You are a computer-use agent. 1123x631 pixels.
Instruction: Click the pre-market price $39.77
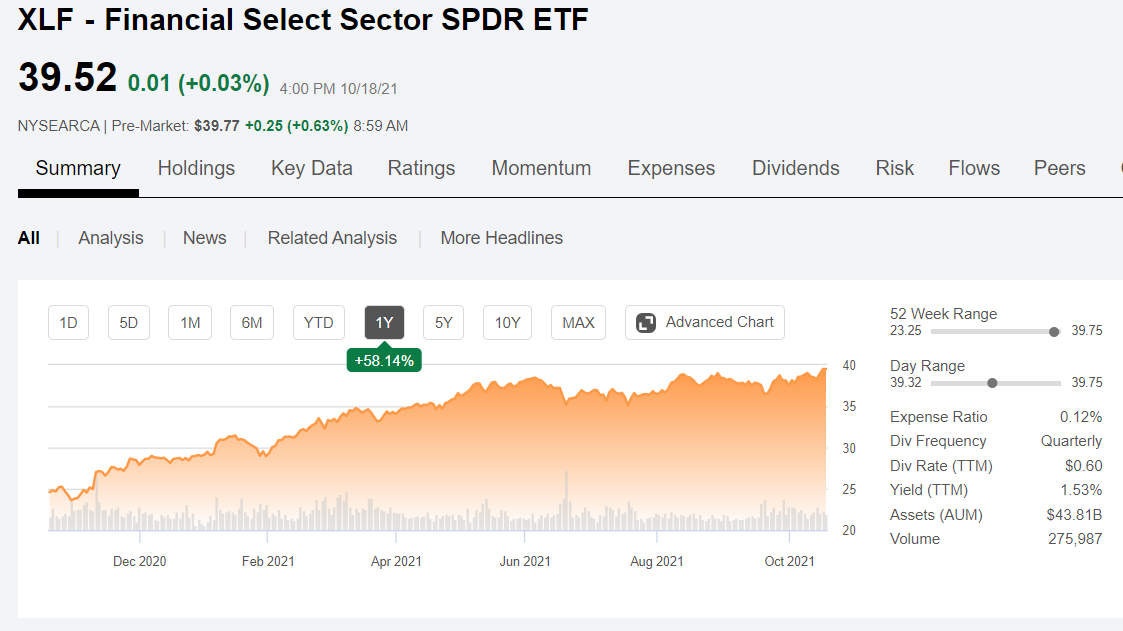216,126
